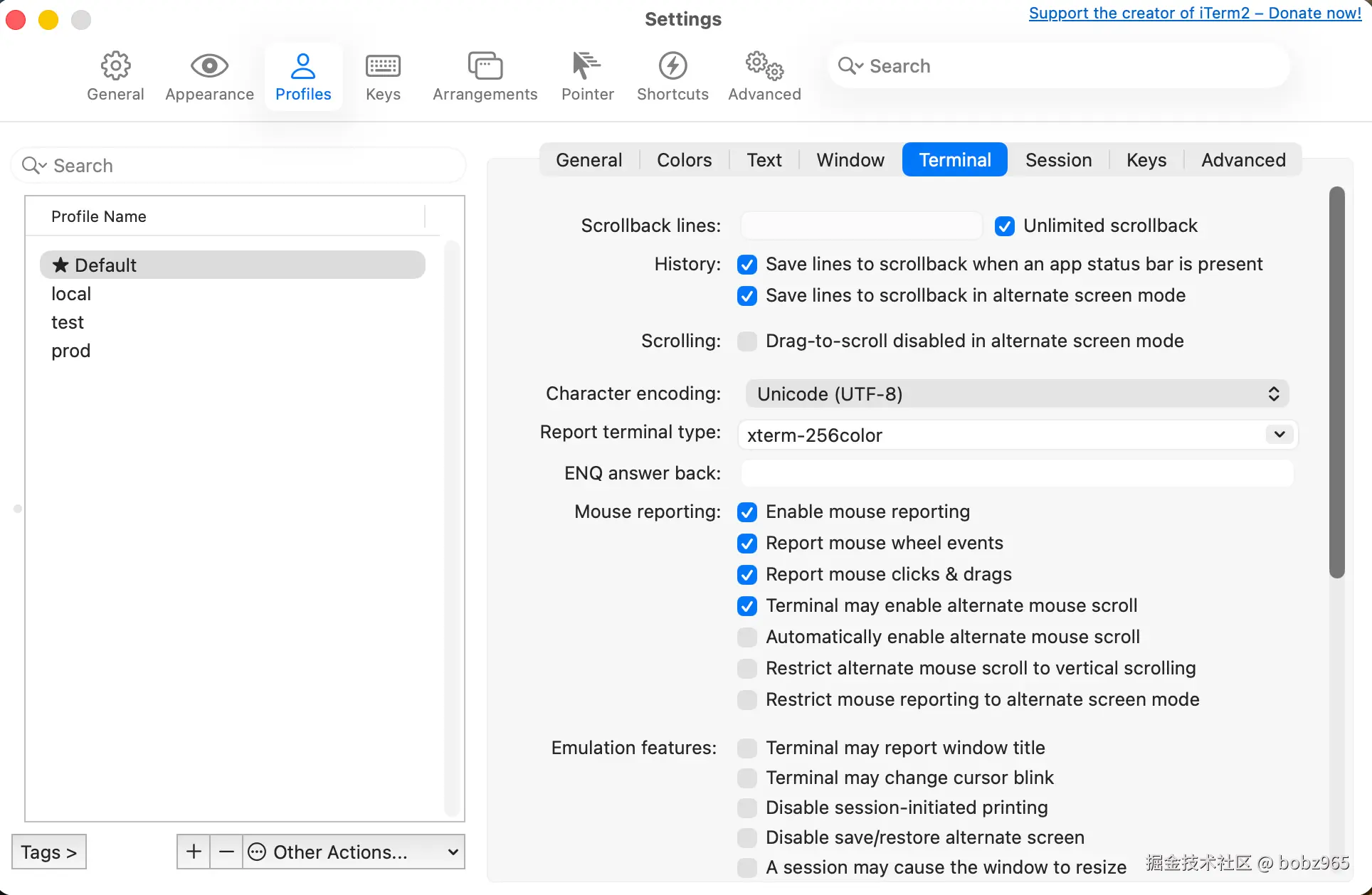Enable drag-to-scroll disabled in alternate screen
This screenshot has height=895, width=1372.
click(747, 341)
